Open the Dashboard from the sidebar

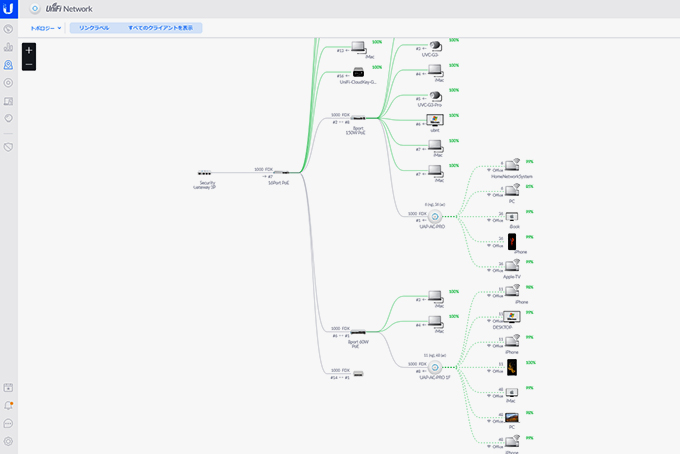pyautogui.click(x=8, y=29)
